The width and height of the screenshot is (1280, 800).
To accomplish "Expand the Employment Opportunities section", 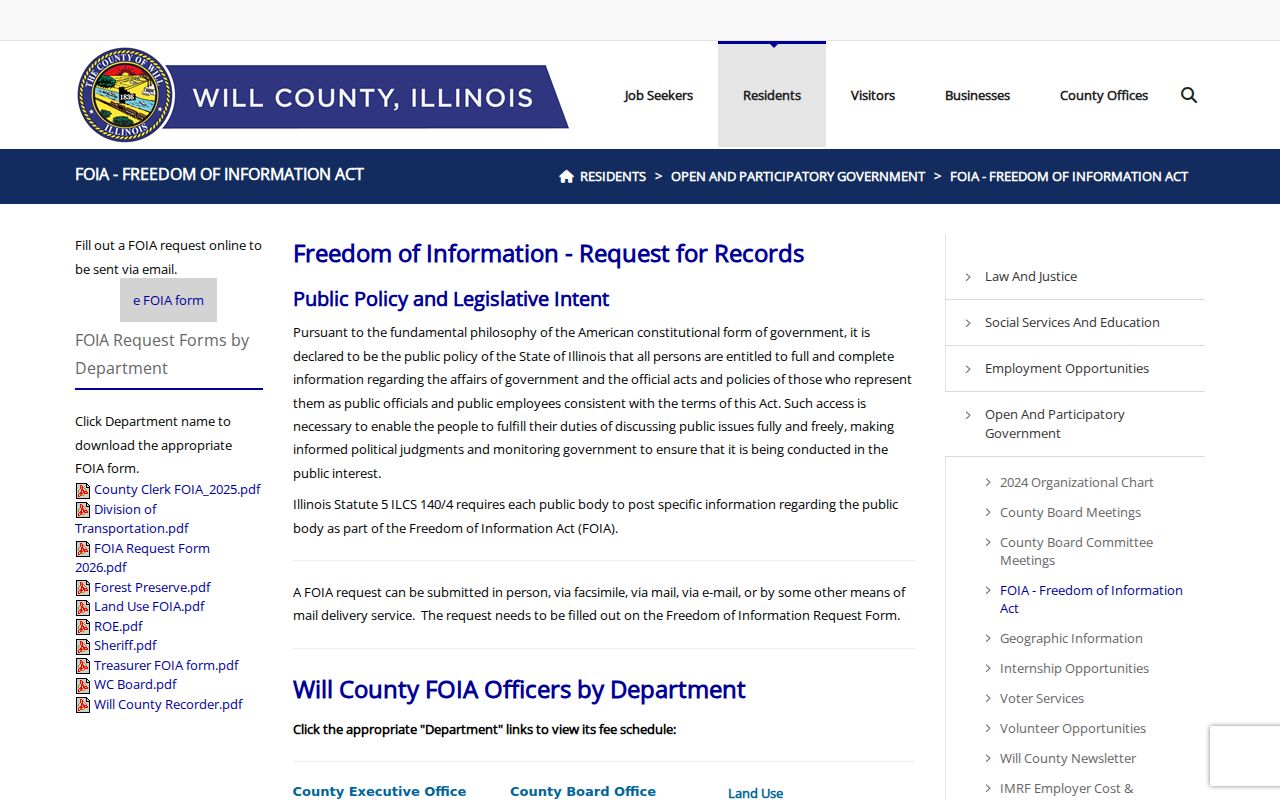I will coord(1075,369).
